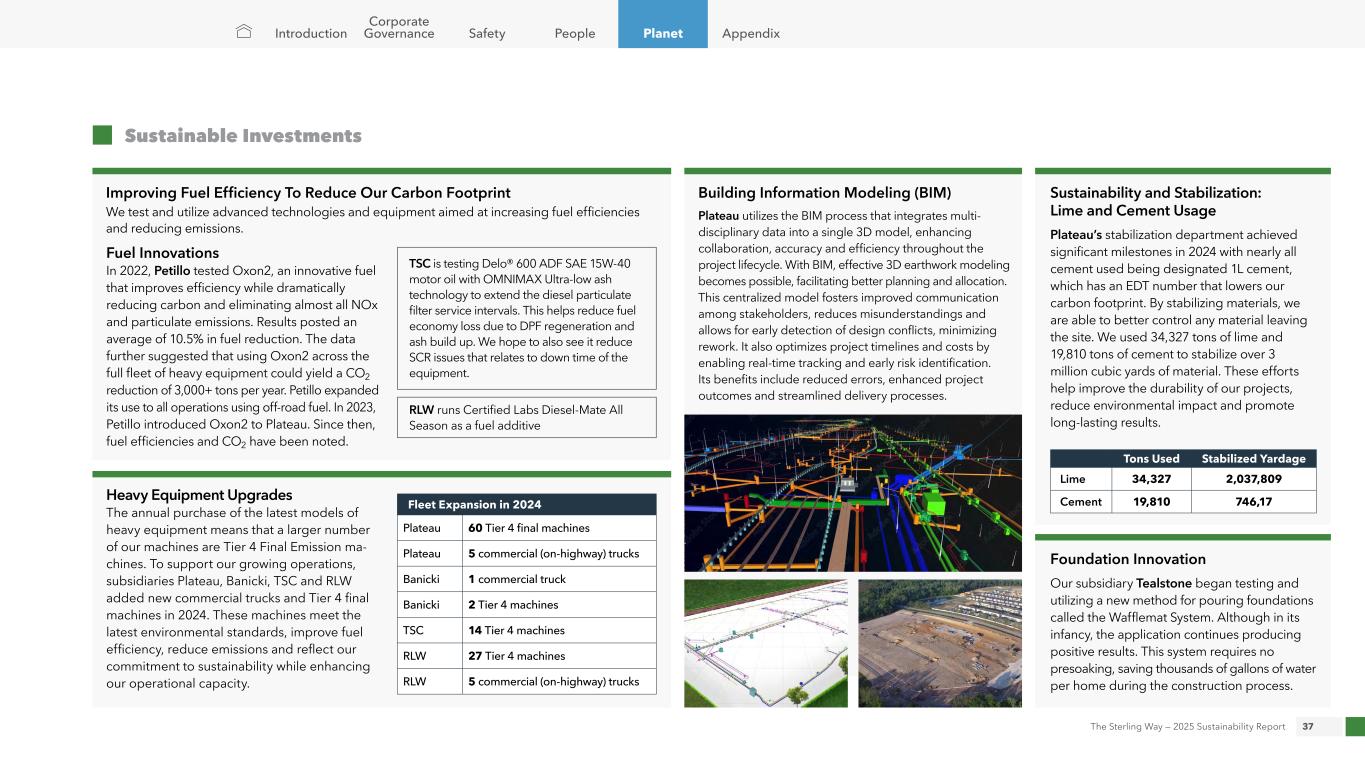Select the TSC Delo 600 motor oil callout box
Image resolution: width=1365 pixels, height=768 pixels.
pyautogui.click(x=526, y=318)
